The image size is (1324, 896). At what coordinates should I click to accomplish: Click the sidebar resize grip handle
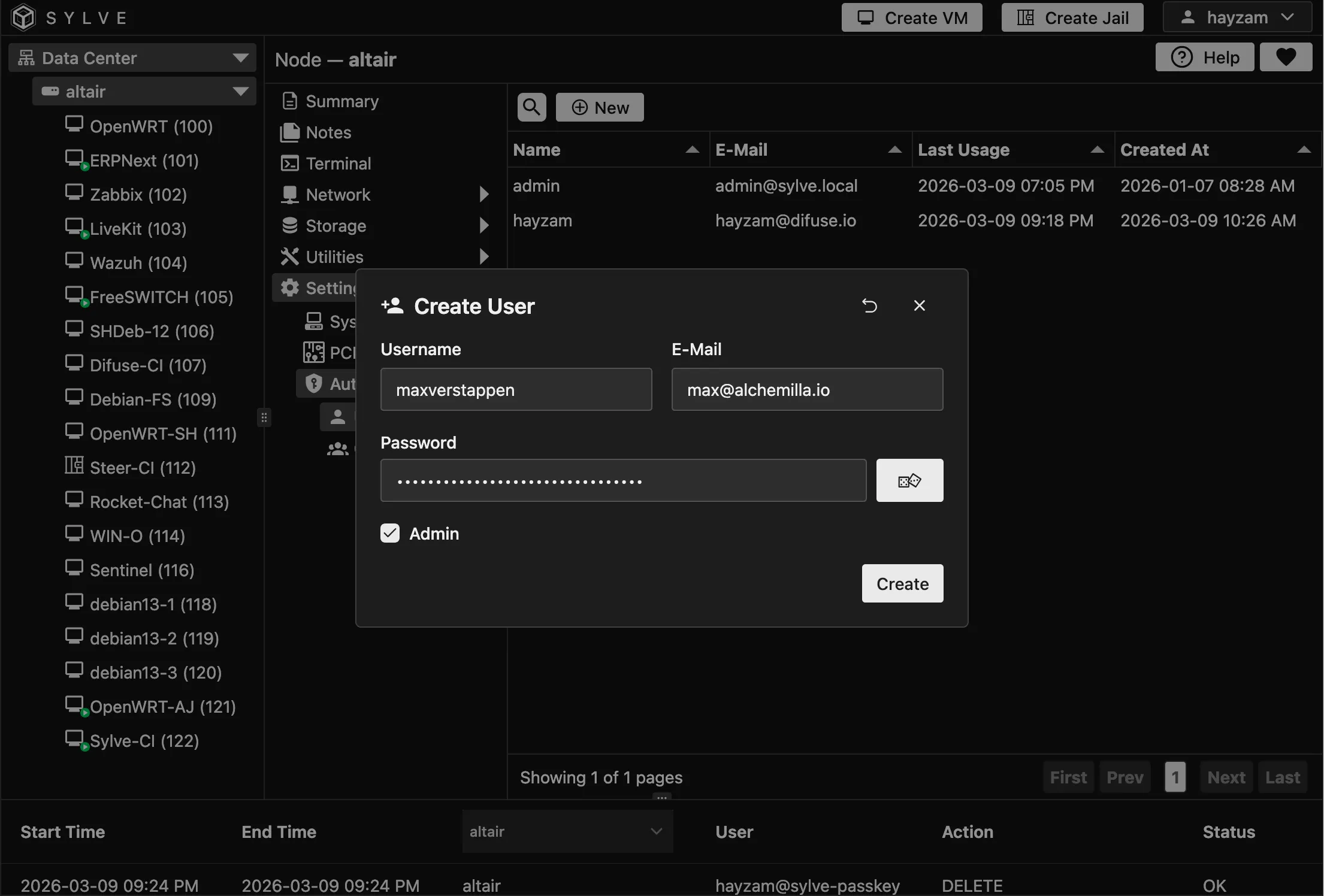click(264, 417)
